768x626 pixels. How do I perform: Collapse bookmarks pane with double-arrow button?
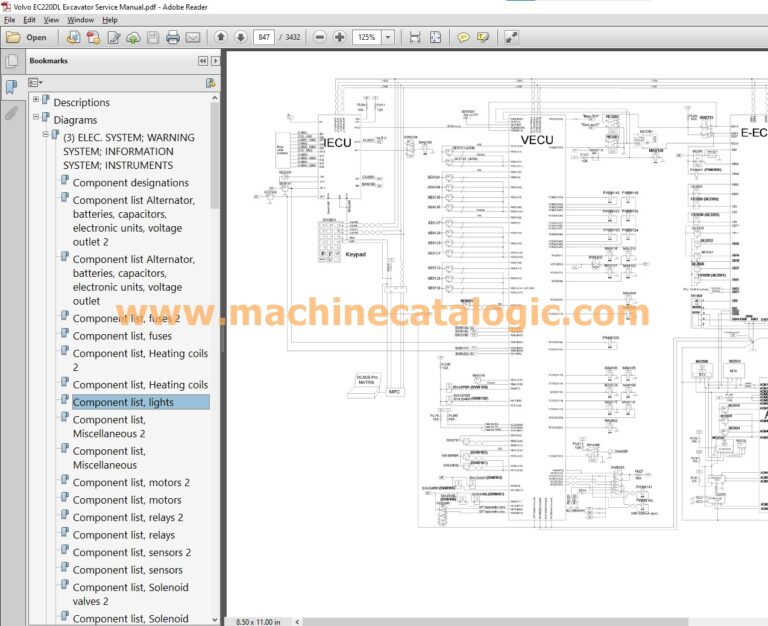click(x=203, y=61)
